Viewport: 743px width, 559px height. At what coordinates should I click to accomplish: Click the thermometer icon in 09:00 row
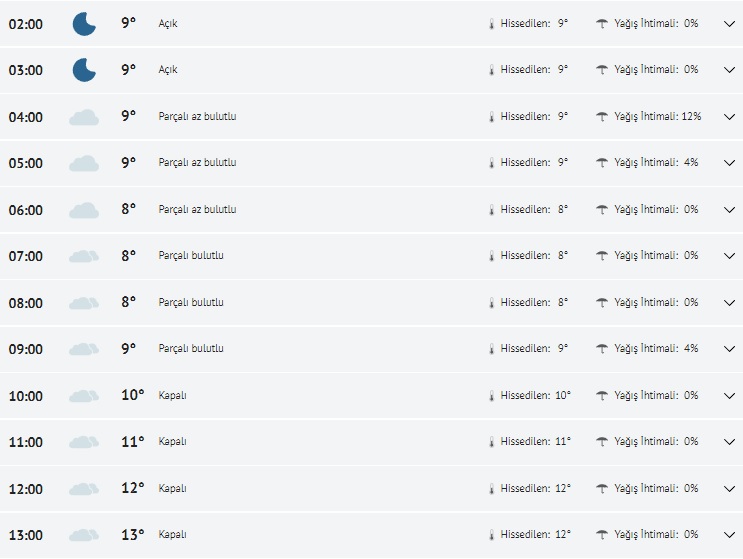pos(491,349)
